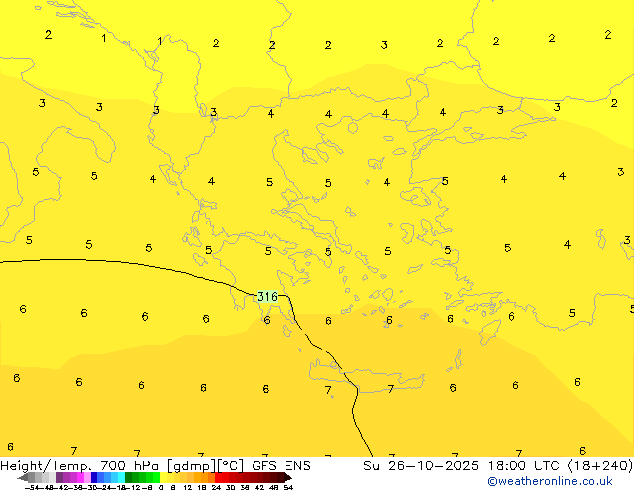Click the "[gdmp]" unit label
The image size is (634, 490).
click(x=192, y=466)
